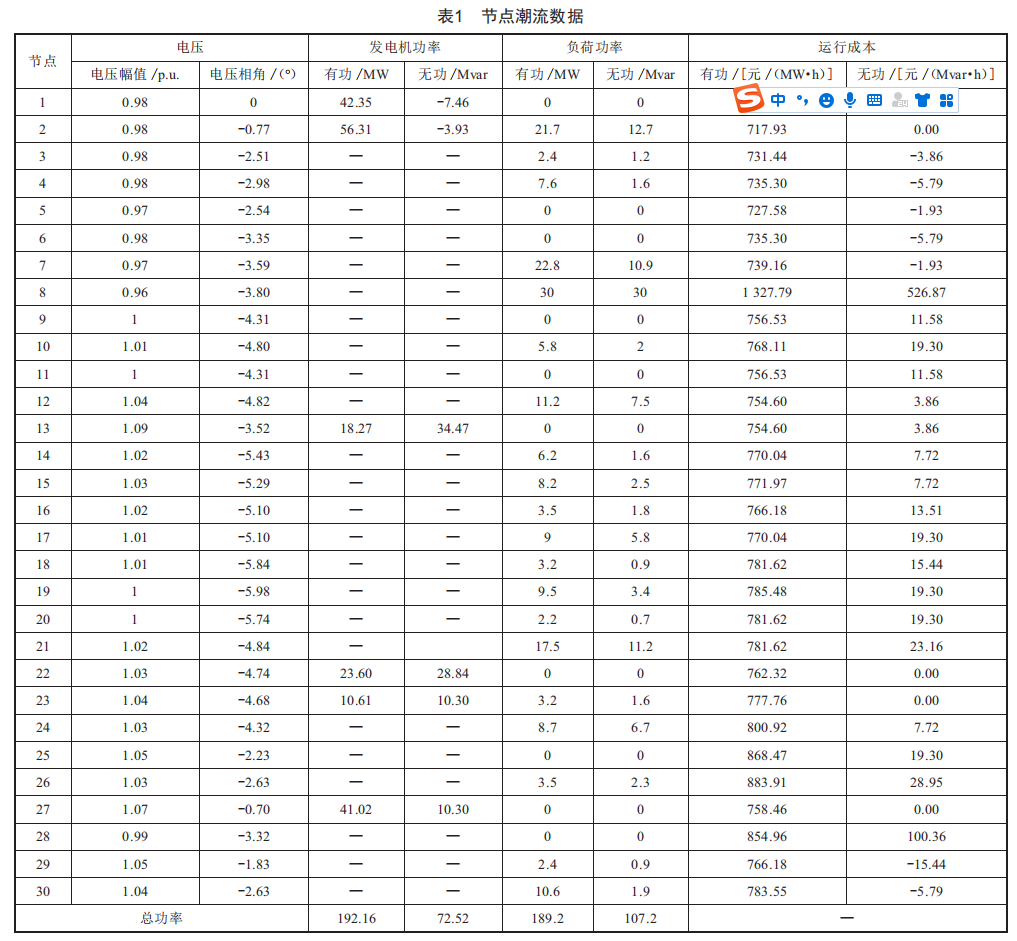Select the 节点 column header
Image resolution: width=1017 pixels, height=941 pixels.
click(43, 61)
